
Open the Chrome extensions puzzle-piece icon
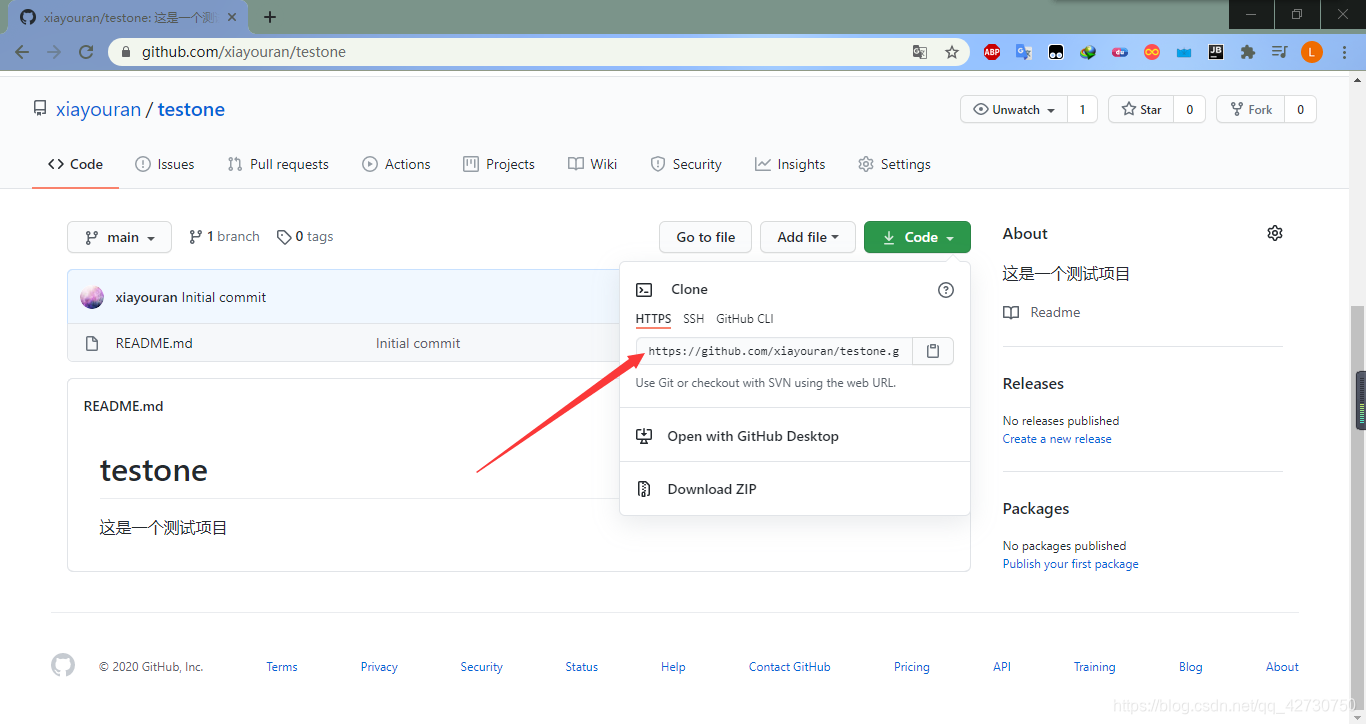[x=1248, y=52]
